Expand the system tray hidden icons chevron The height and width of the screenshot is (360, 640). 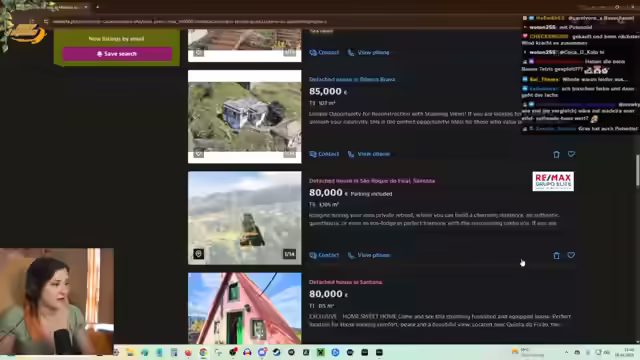coord(566,352)
